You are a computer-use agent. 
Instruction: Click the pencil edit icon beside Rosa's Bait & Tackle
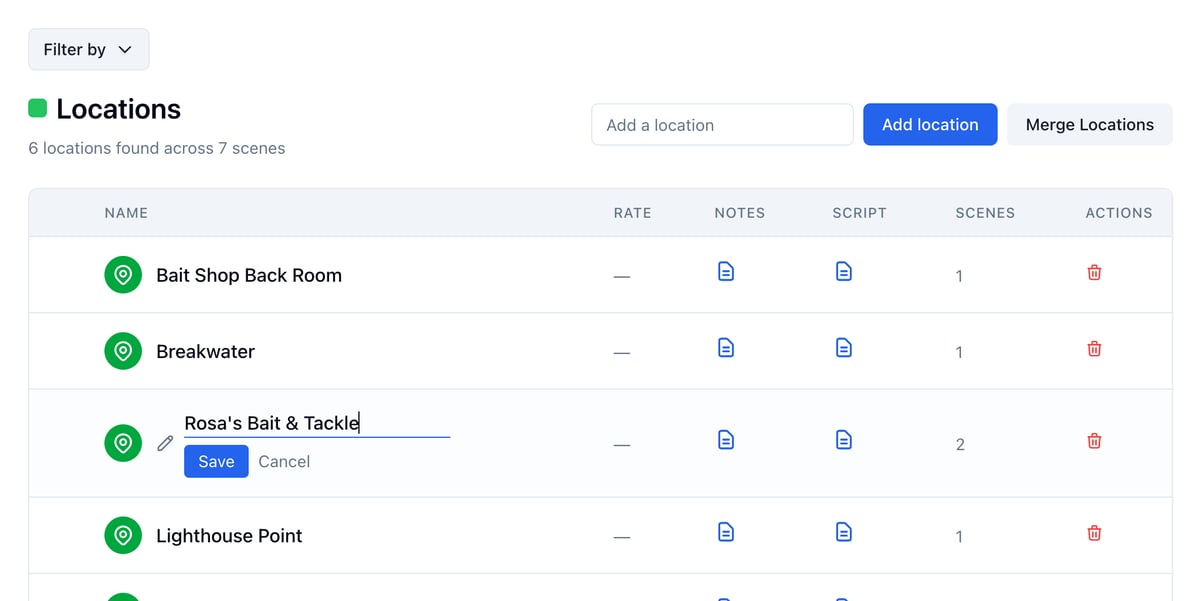pos(166,443)
